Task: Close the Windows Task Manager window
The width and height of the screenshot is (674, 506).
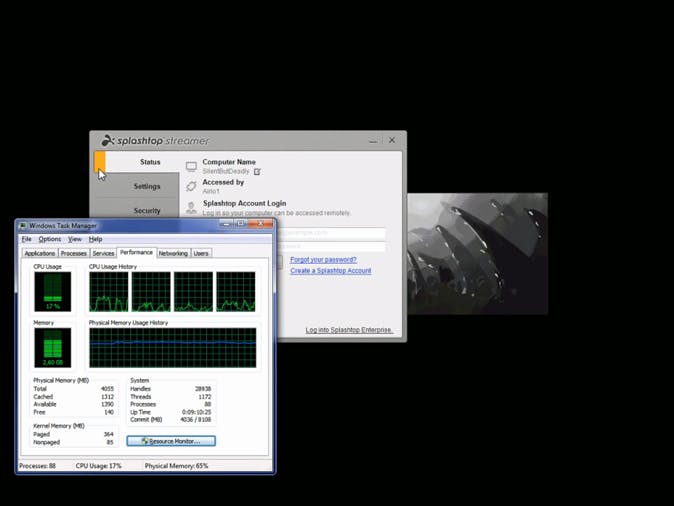Action: [x=260, y=224]
